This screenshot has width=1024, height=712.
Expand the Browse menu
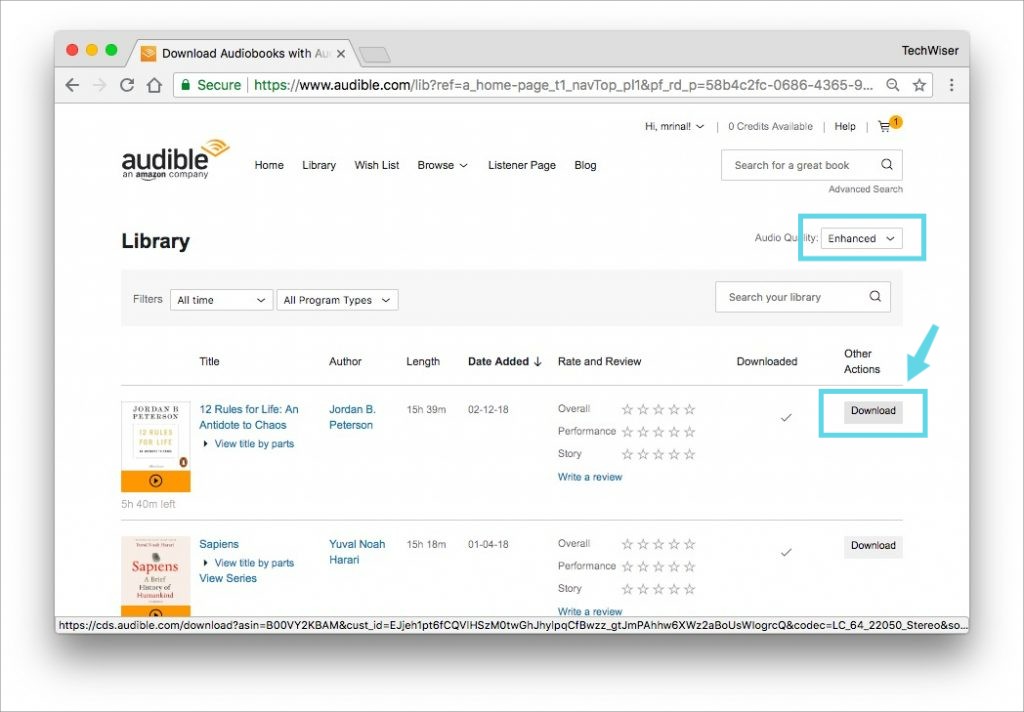pyautogui.click(x=442, y=165)
